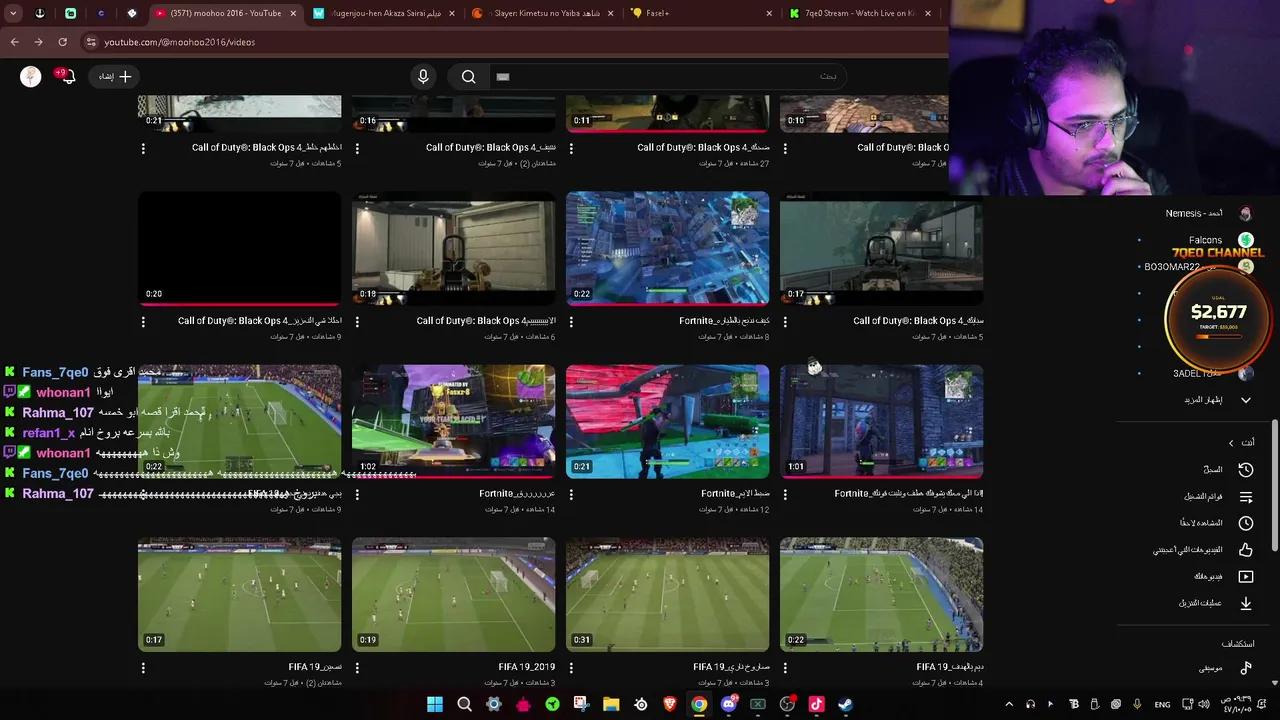Image resolution: width=1280 pixels, height=720 pixels.
Task: Click the ENG language indicator
Action: 1162,704
